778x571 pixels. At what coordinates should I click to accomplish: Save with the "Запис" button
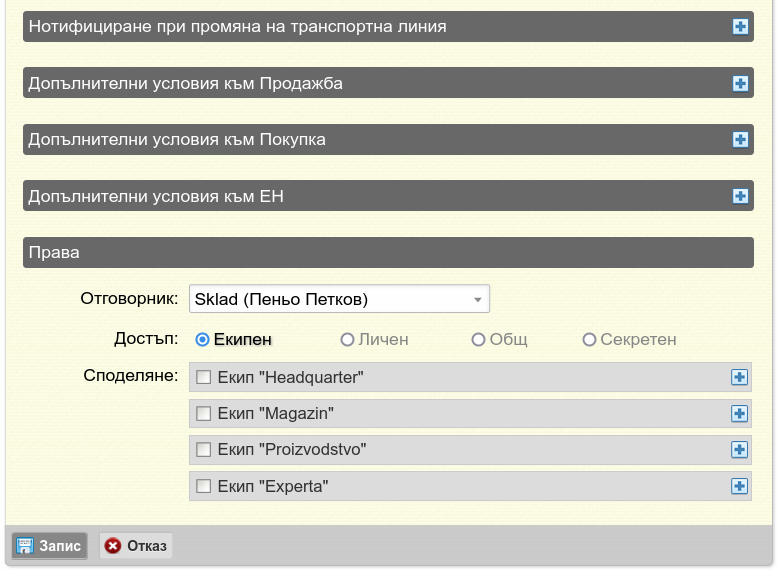pos(50,546)
